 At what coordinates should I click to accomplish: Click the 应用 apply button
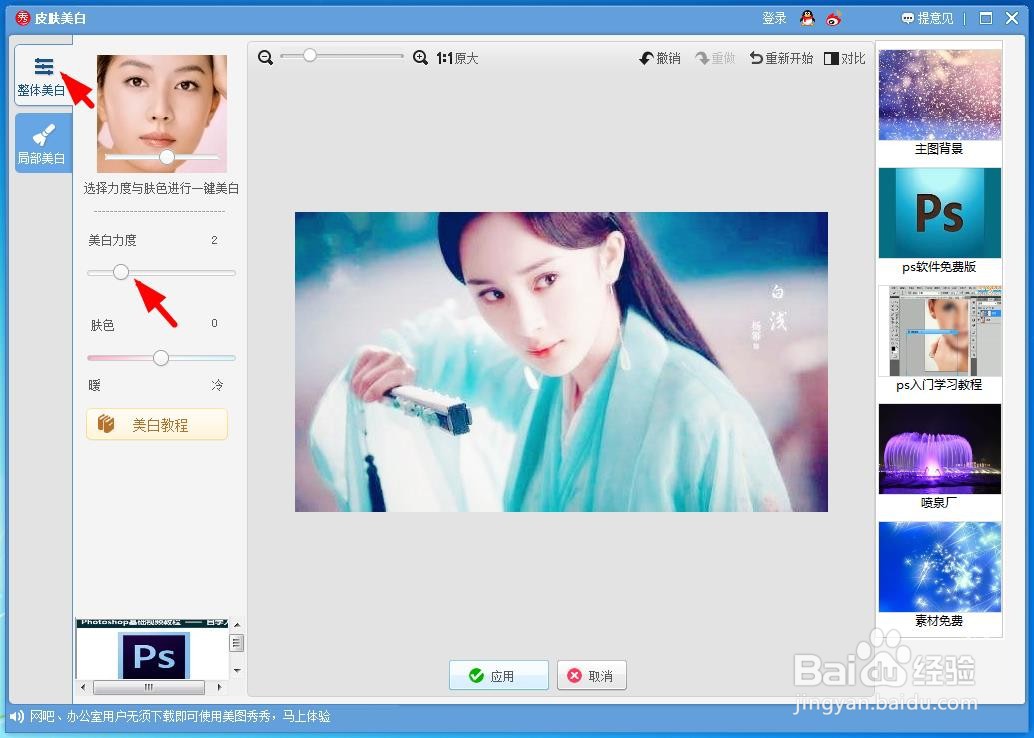coord(499,675)
